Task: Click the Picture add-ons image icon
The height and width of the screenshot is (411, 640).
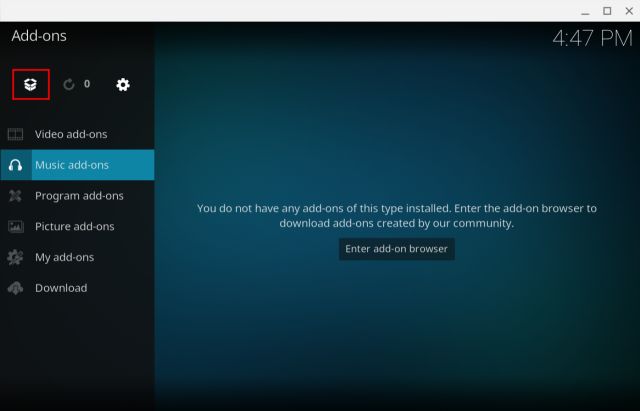Action: point(16,227)
